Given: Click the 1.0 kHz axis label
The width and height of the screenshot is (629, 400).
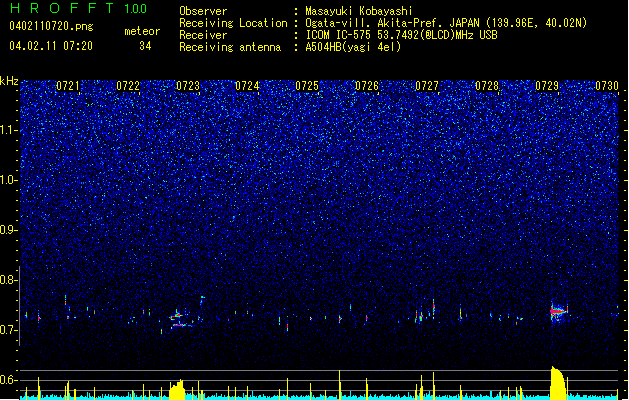Looking at the screenshot, I should tap(8, 180).
